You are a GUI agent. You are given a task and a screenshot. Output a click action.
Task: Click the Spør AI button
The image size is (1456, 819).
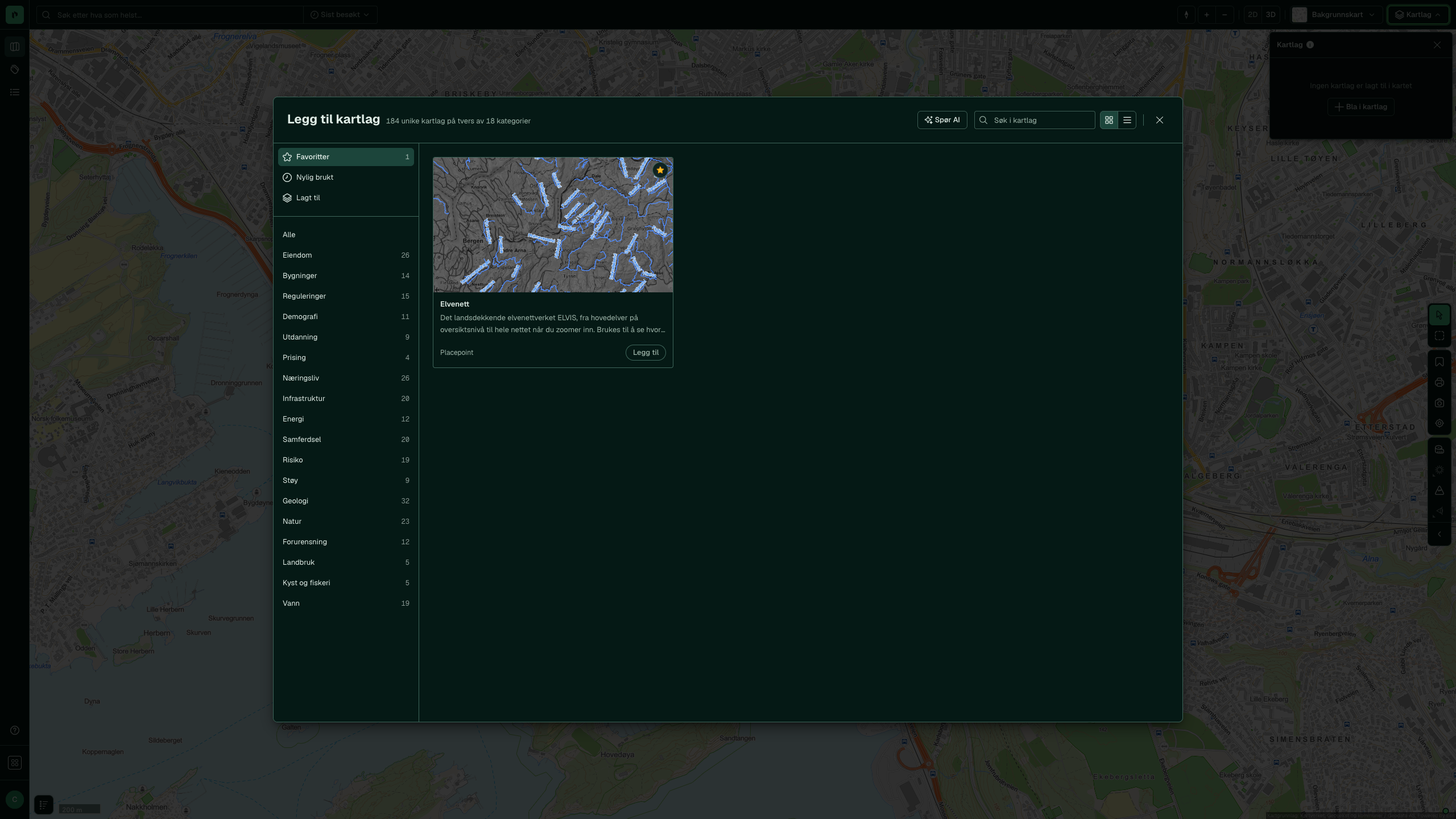click(x=942, y=120)
